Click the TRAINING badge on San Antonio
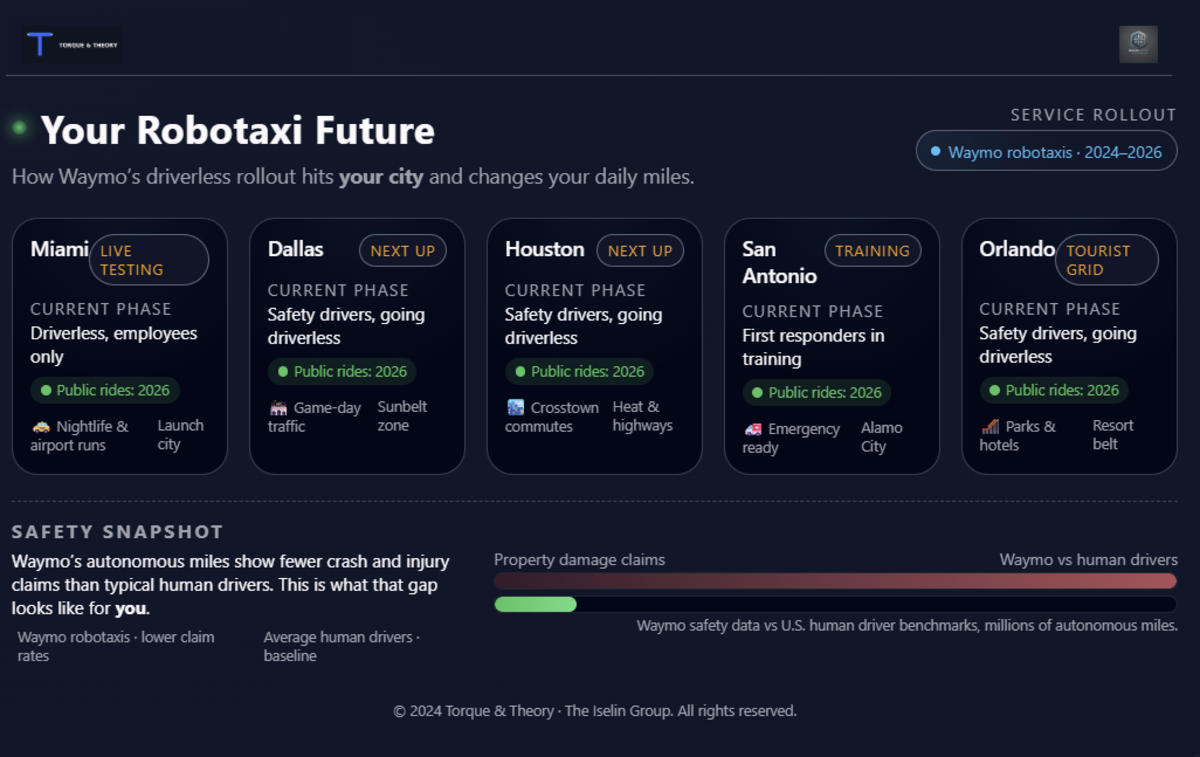The image size is (1200, 757). click(x=872, y=251)
